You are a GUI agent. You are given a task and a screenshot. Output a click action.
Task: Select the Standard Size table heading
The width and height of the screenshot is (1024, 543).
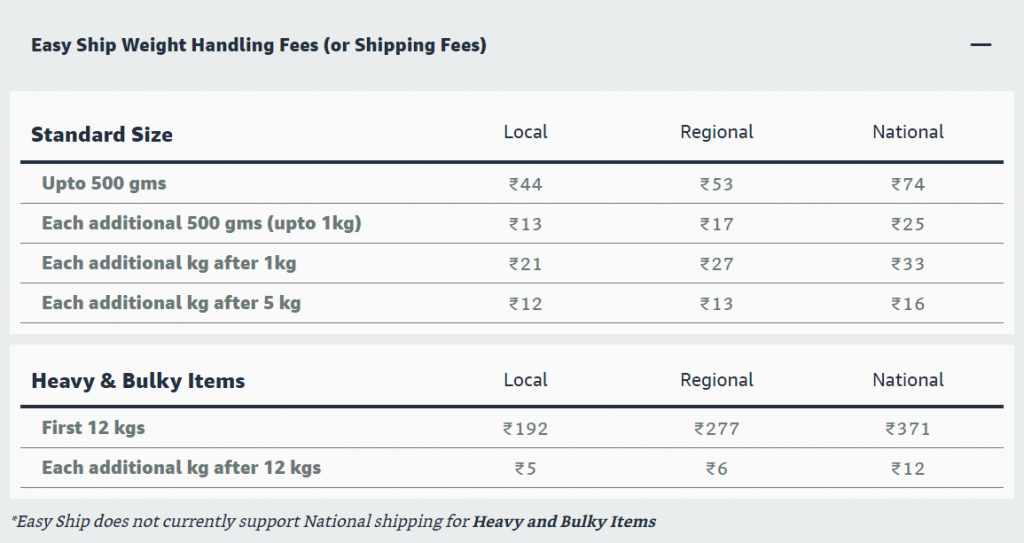(x=102, y=135)
